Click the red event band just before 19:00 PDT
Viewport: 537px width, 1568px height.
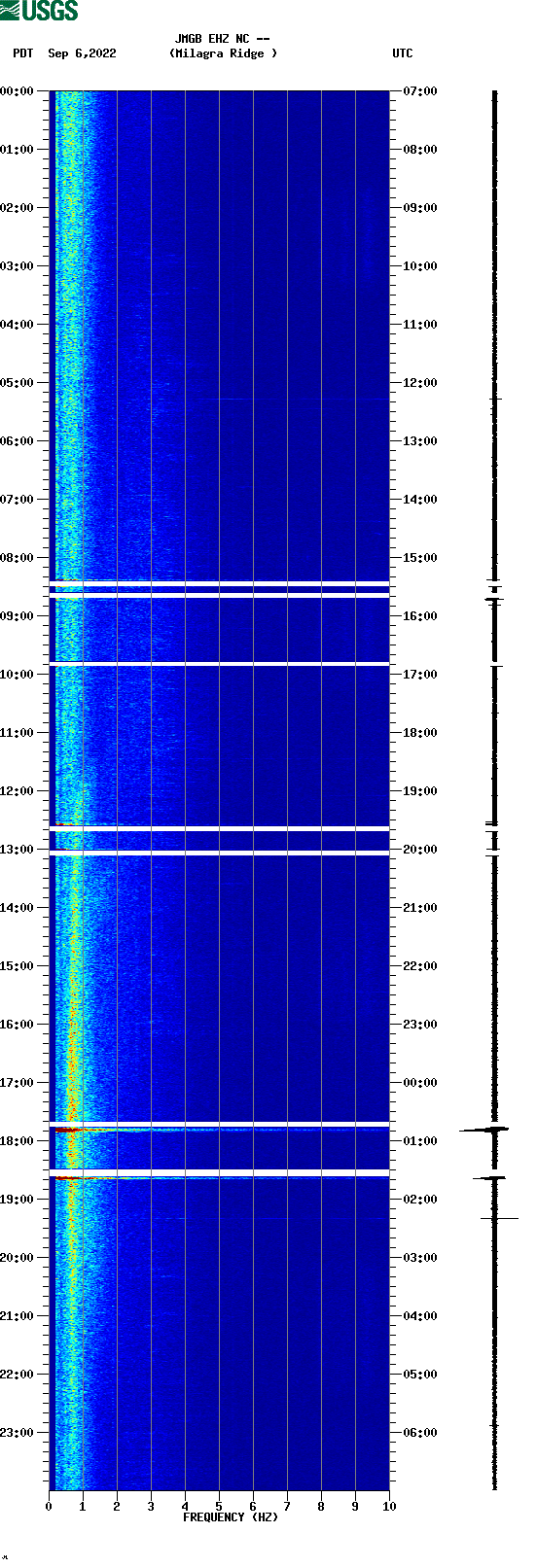point(219,1178)
